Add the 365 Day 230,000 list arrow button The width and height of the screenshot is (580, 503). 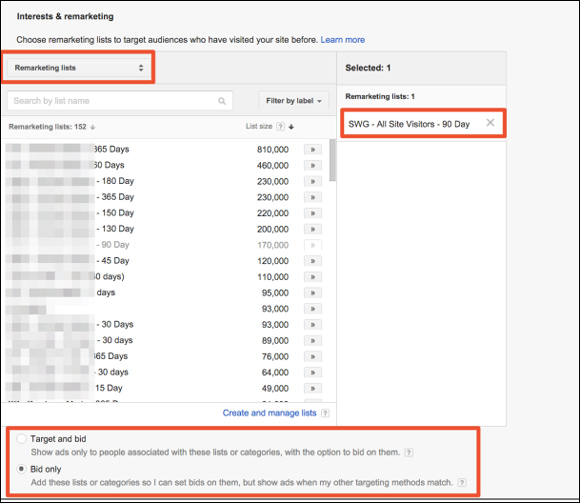[313, 197]
